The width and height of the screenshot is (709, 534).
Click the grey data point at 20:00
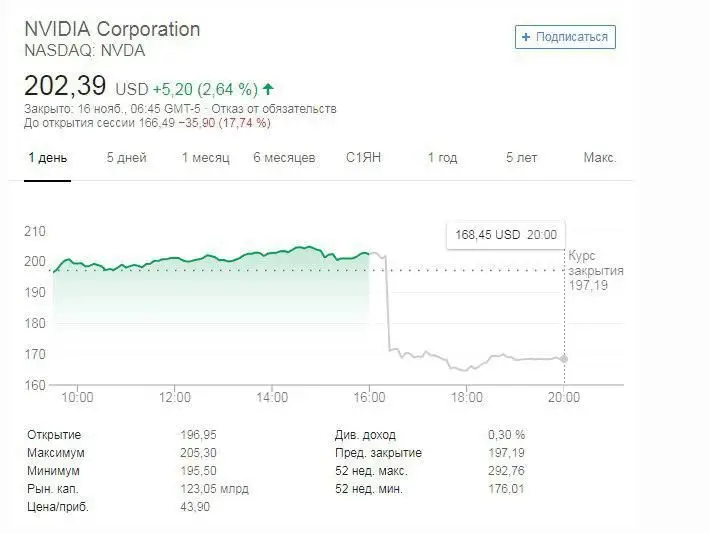coord(565,358)
